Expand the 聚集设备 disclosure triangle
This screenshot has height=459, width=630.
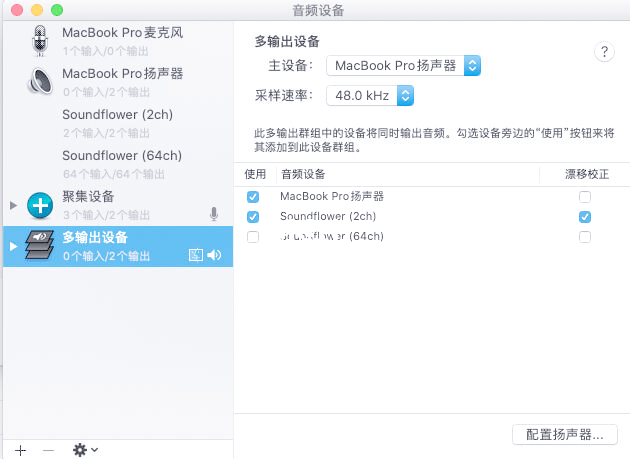[13, 205]
